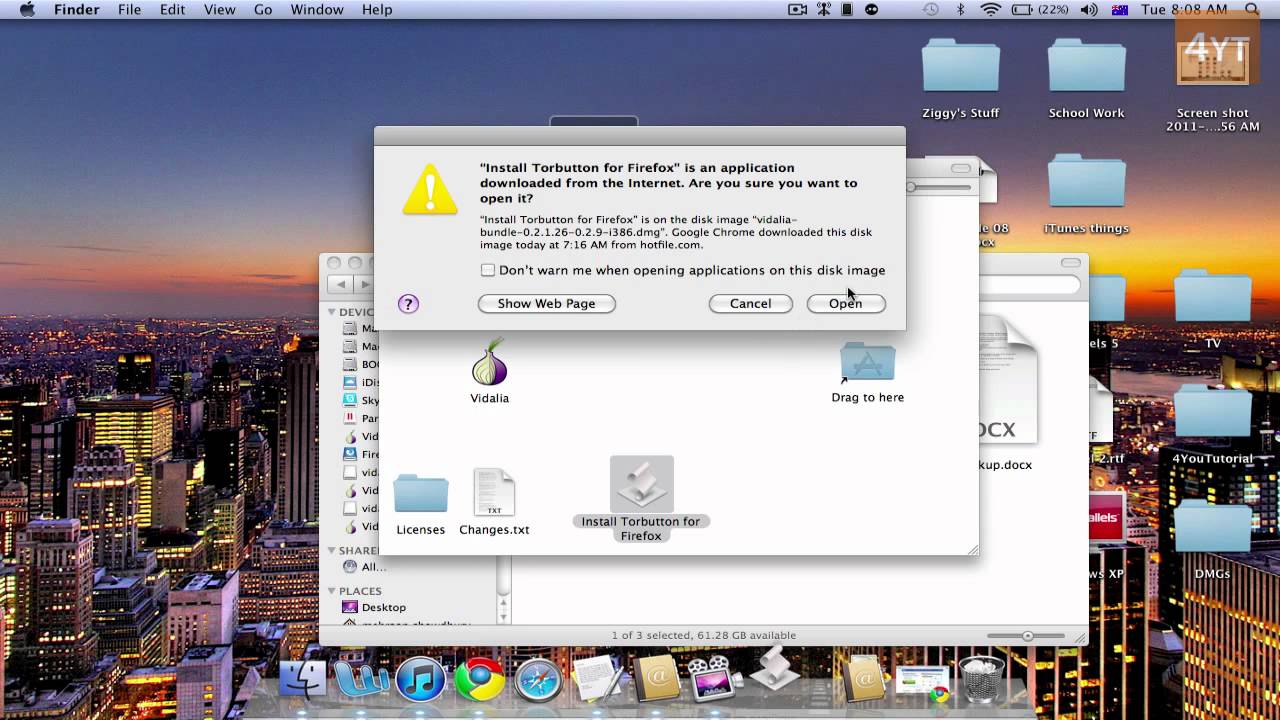
Task: Open the View menu
Action: (x=219, y=9)
